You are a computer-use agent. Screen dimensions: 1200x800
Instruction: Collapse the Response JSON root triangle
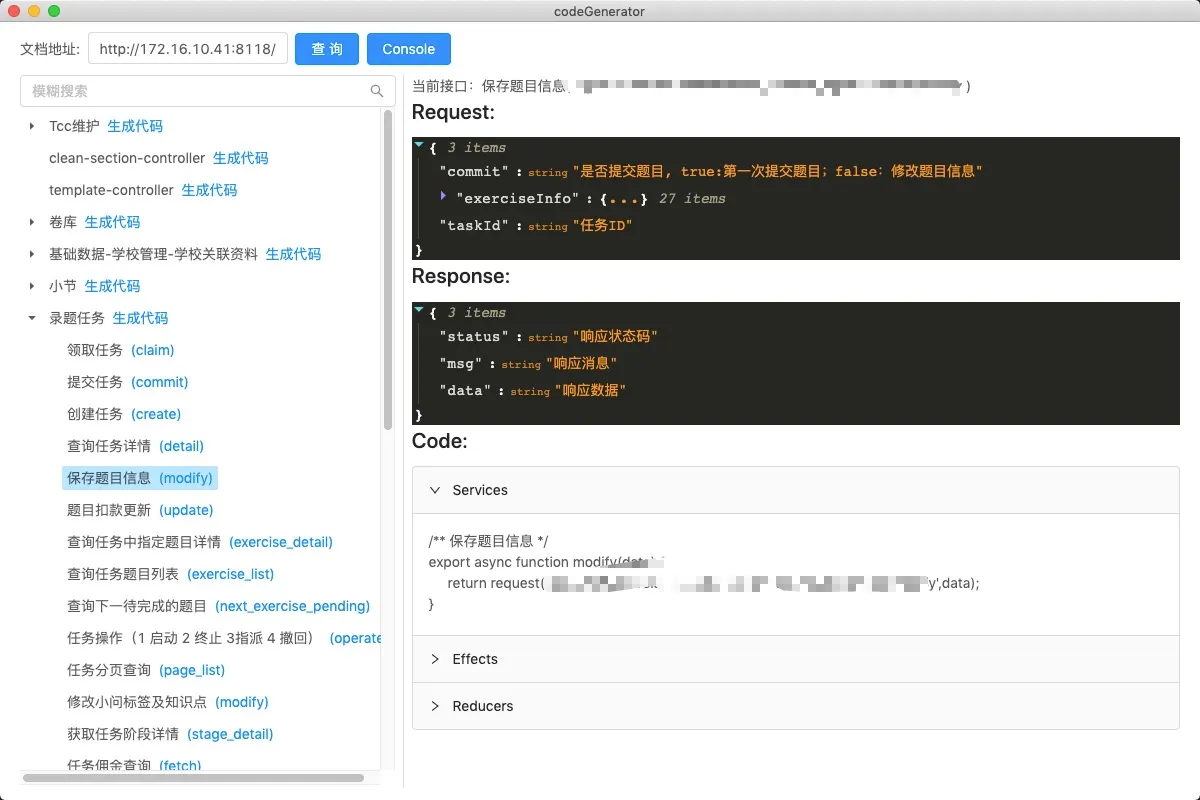(419, 310)
